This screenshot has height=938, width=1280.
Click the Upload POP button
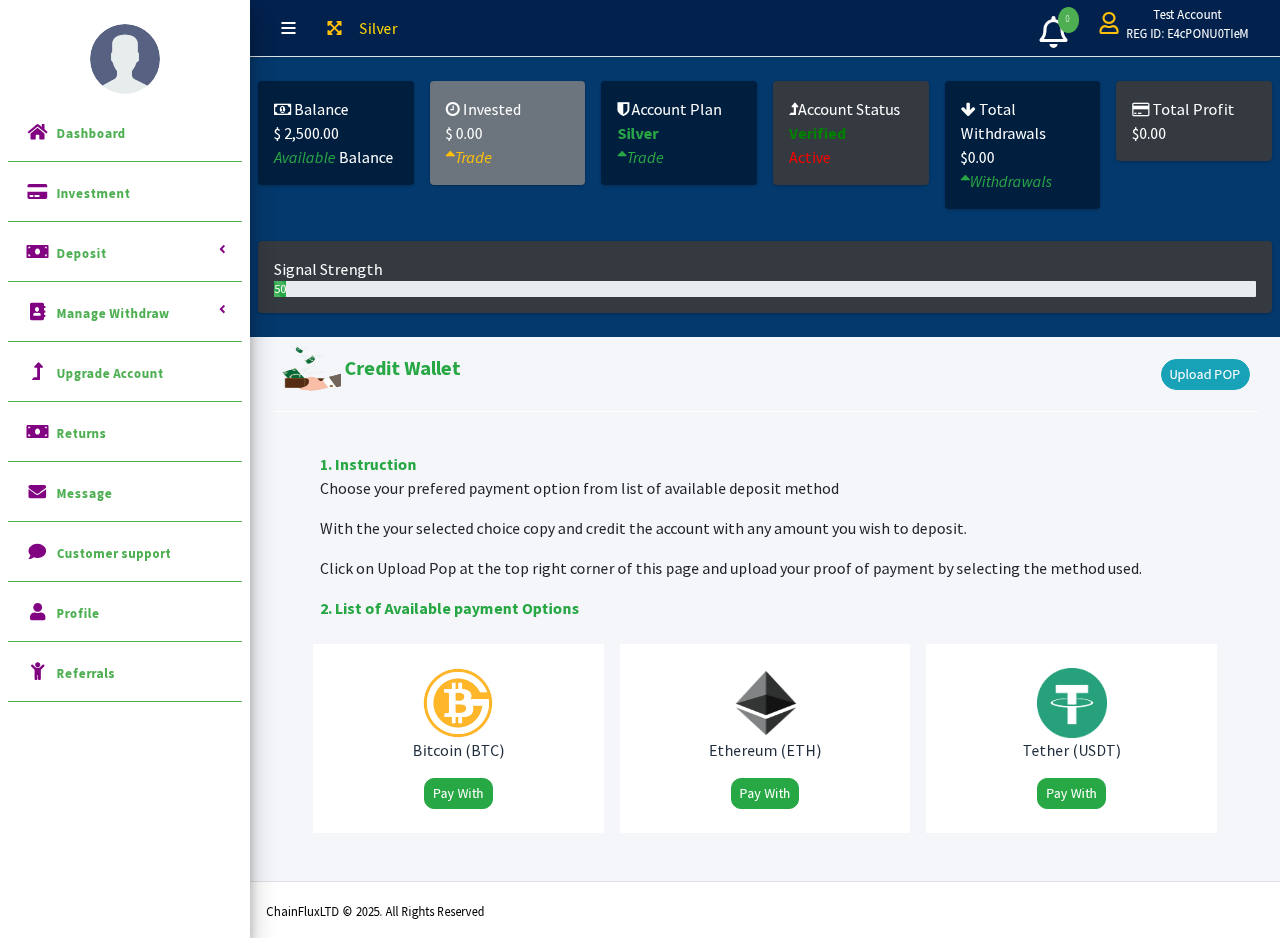[x=1205, y=374]
